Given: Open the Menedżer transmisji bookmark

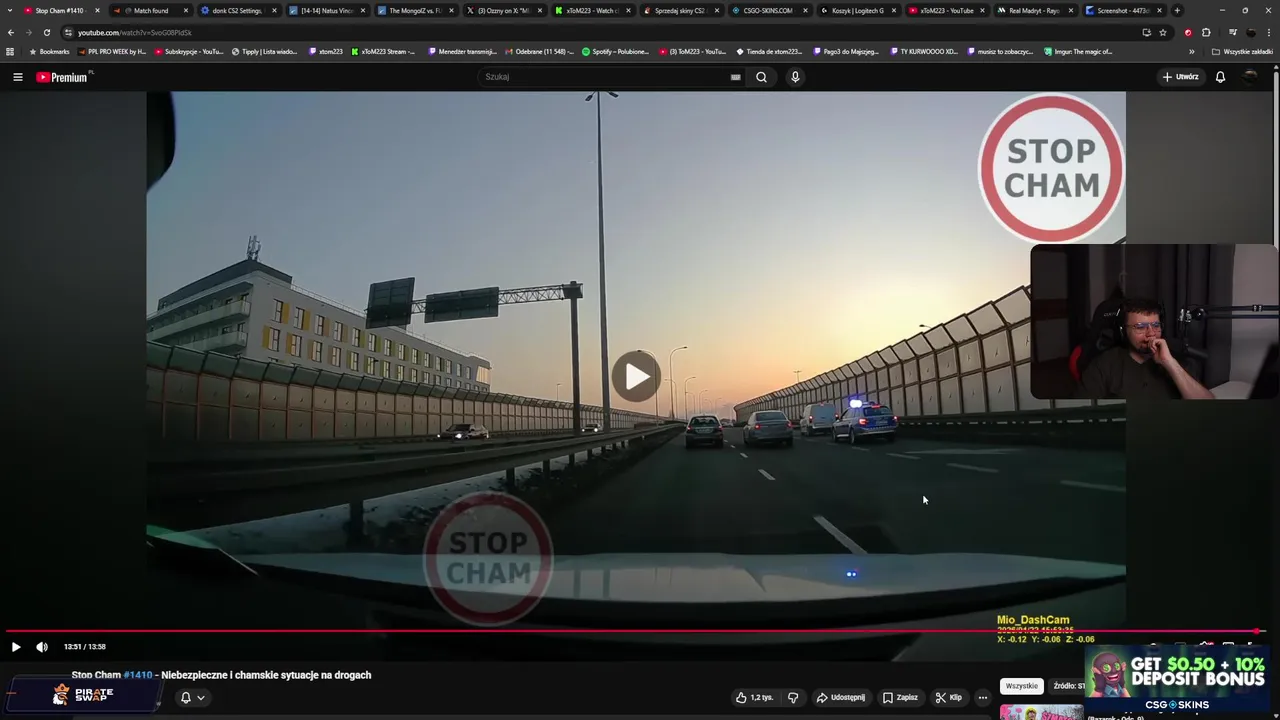Looking at the screenshot, I should [462, 51].
